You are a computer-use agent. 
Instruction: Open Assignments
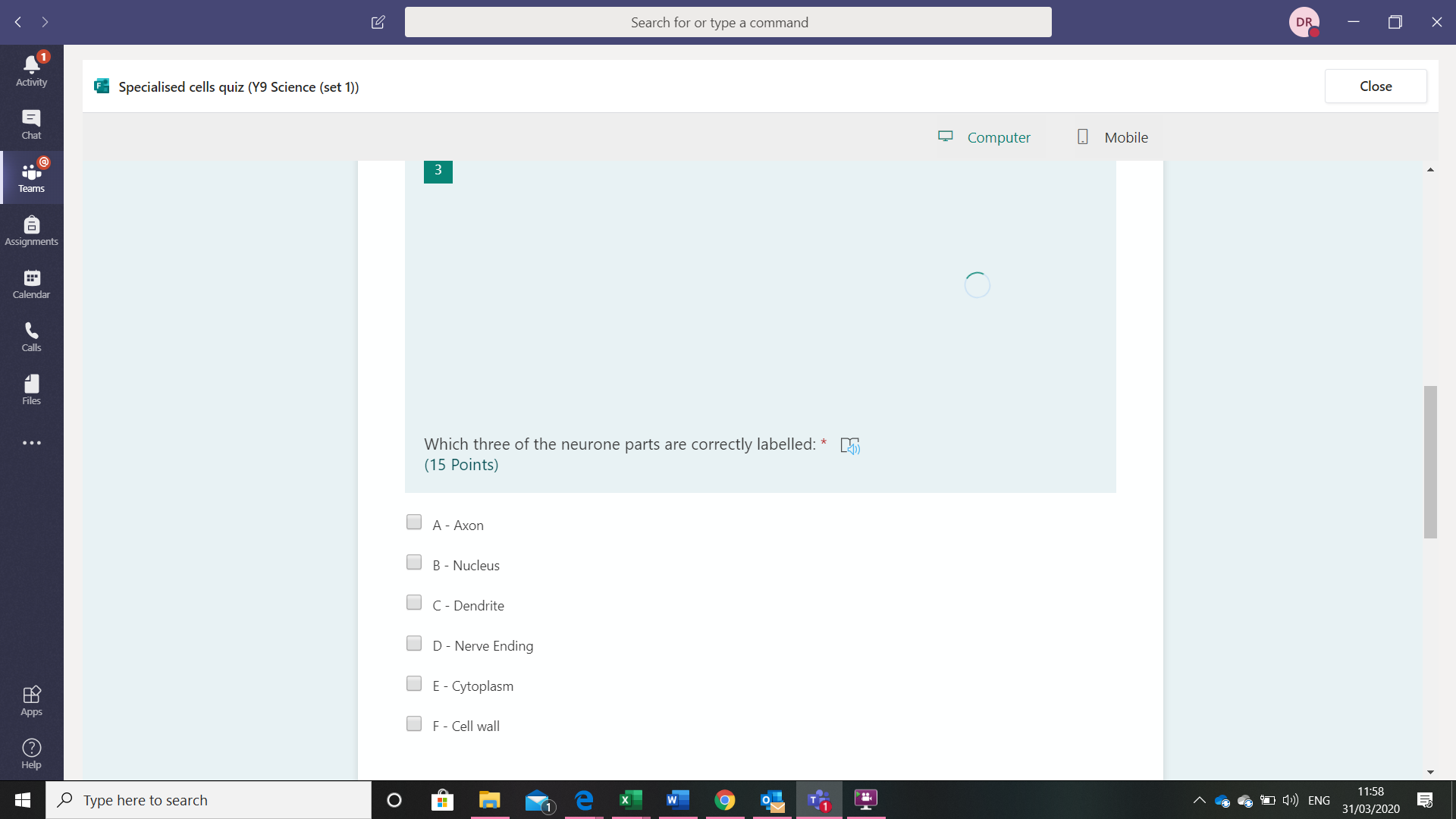point(31,229)
